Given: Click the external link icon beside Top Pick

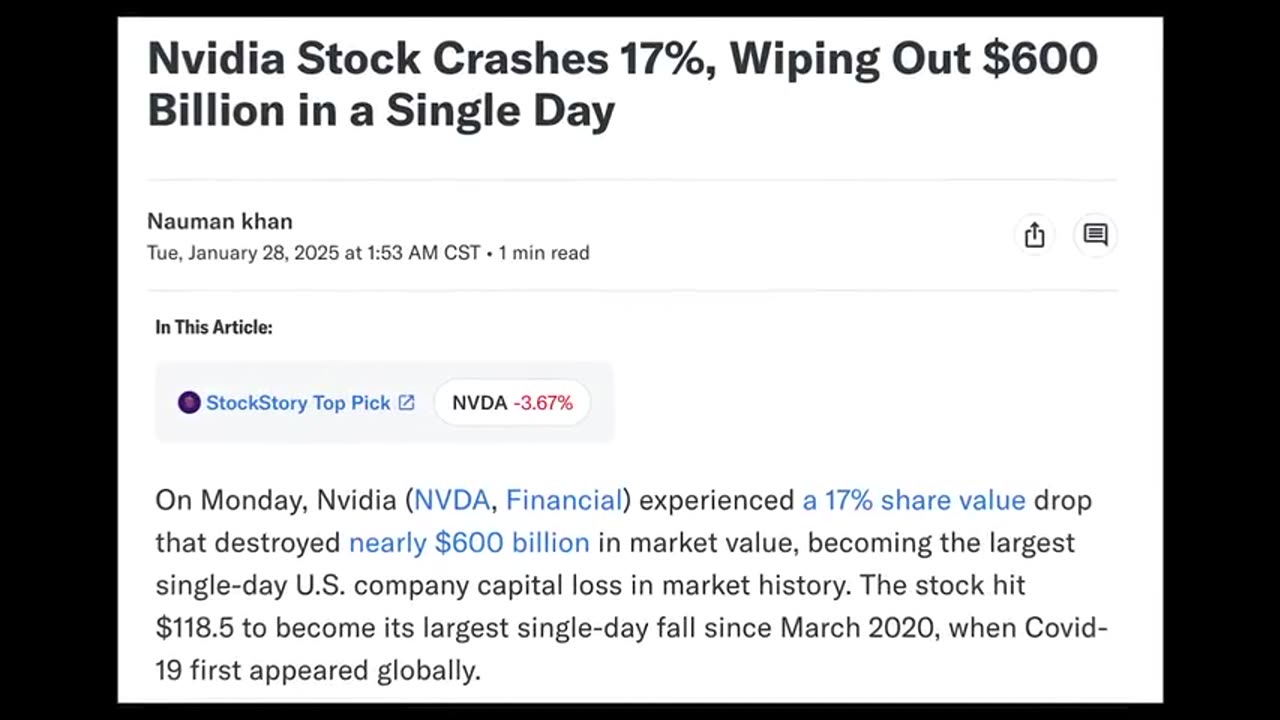Looking at the screenshot, I should point(406,402).
